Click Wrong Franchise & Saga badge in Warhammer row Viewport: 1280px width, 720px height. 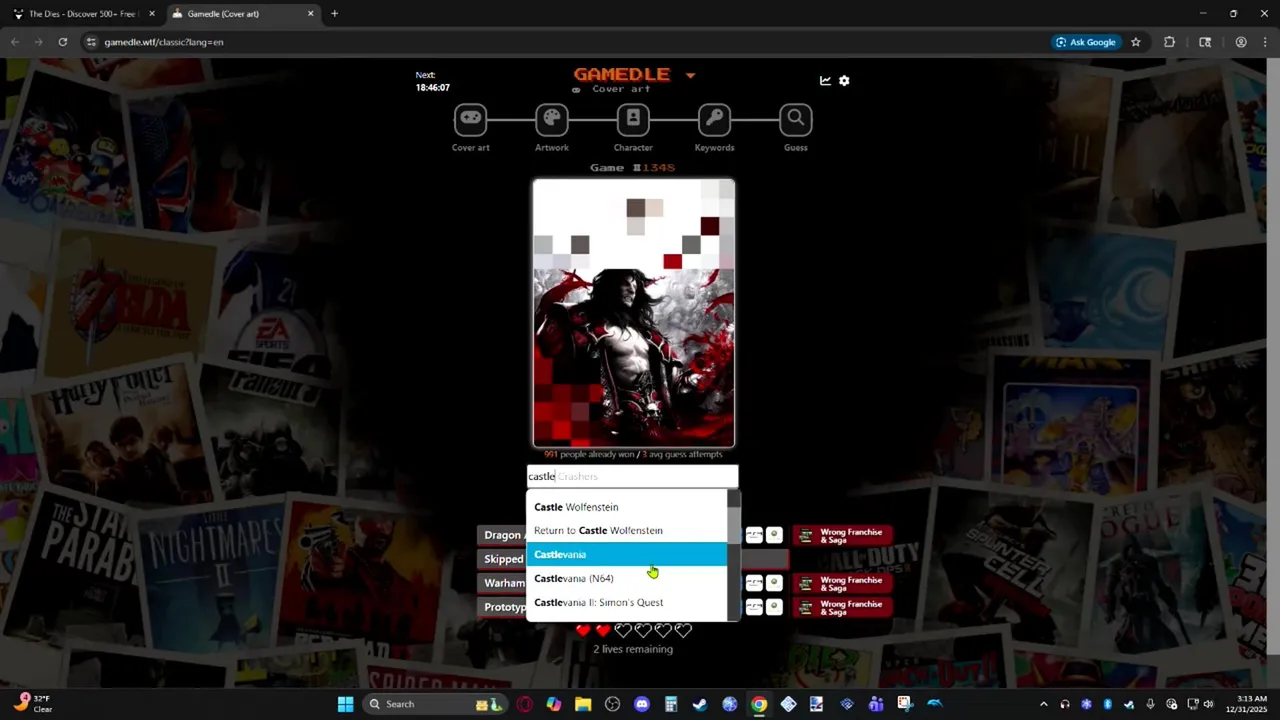[842, 583]
